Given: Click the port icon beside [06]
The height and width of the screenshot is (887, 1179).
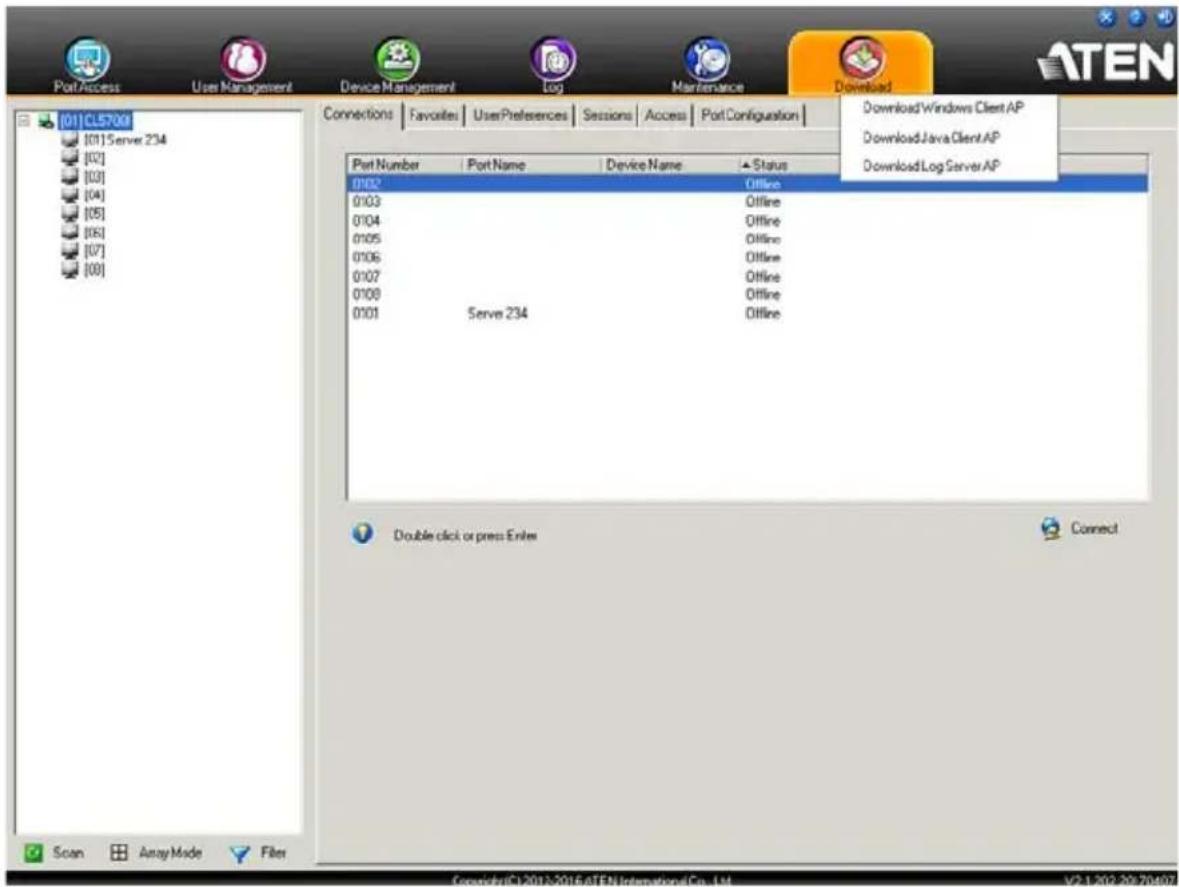Looking at the screenshot, I should coord(70,232).
